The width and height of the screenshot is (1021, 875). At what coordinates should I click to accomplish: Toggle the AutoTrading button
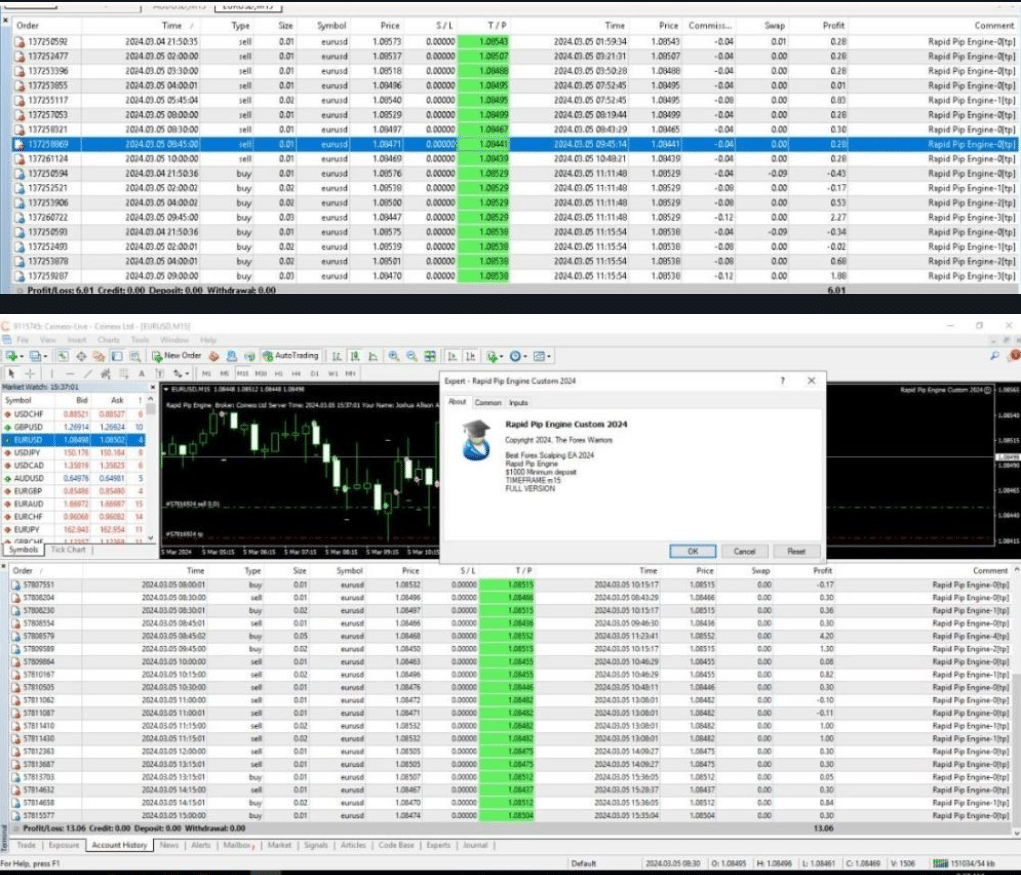(x=290, y=356)
